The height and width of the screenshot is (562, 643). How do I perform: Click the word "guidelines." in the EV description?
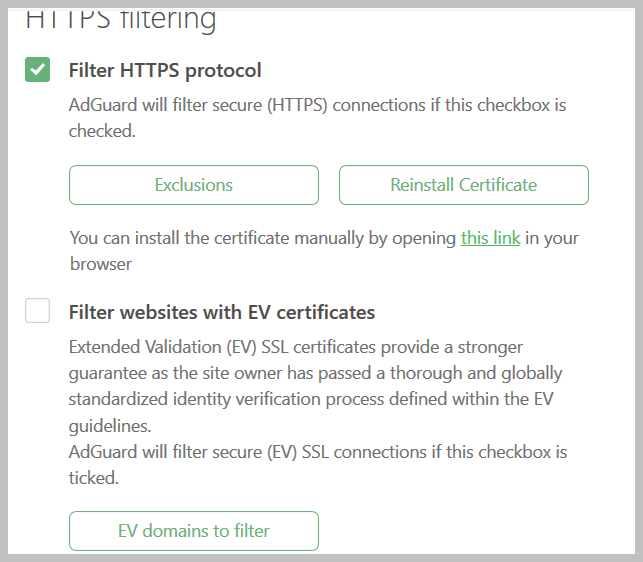(x=109, y=426)
